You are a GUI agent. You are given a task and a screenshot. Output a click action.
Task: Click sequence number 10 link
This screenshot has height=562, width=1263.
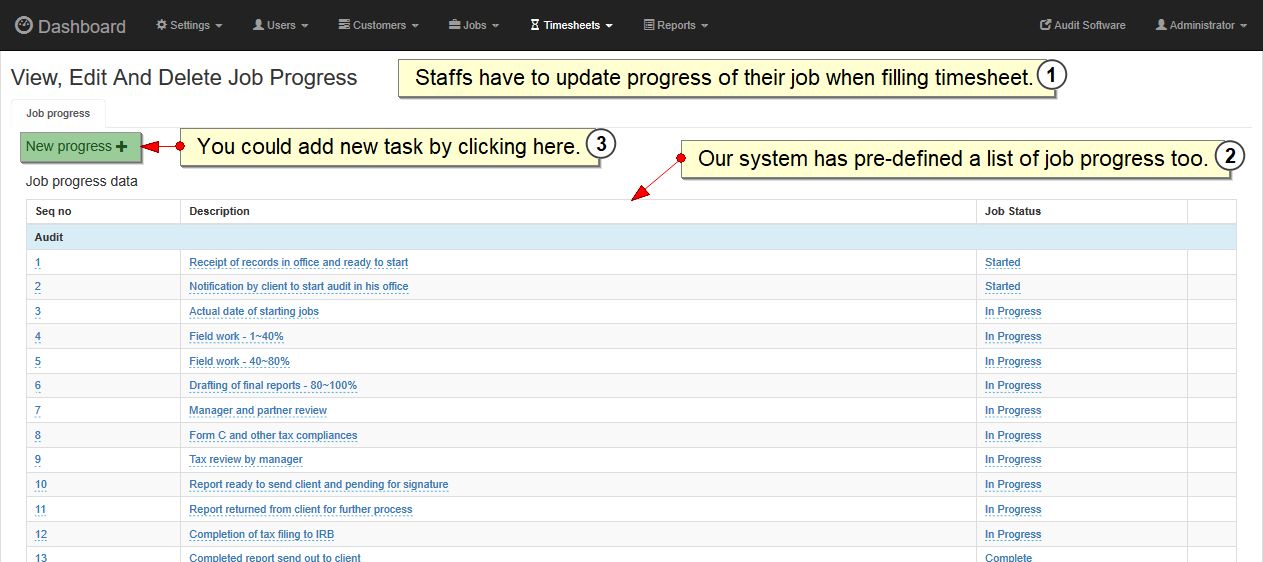click(41, 484)
